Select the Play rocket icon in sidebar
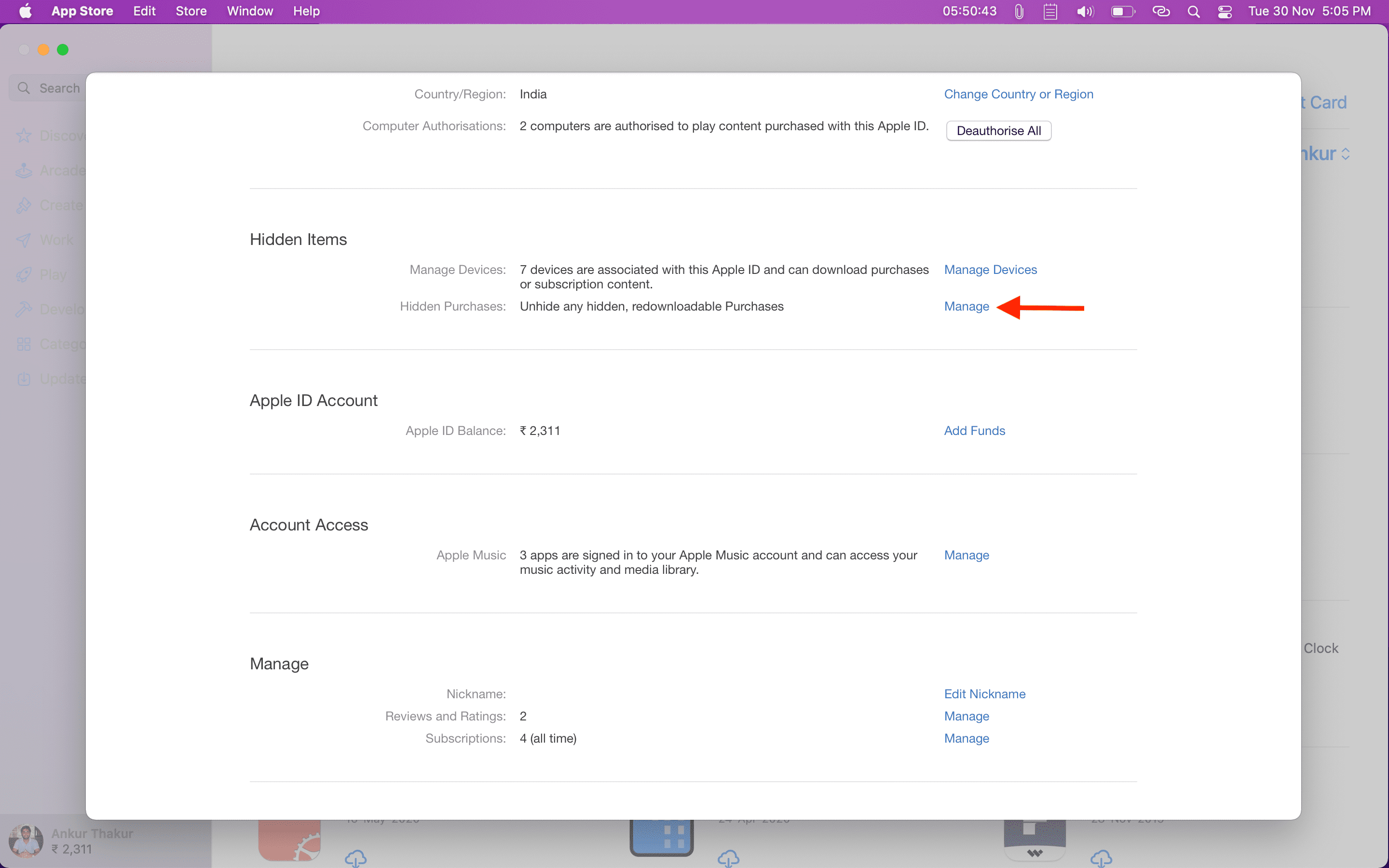The height and width of the screenshot is (868, 1389). point(24,274)
